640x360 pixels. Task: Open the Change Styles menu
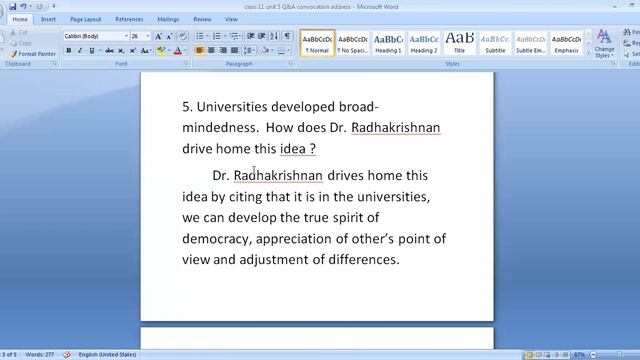point(604,44)
